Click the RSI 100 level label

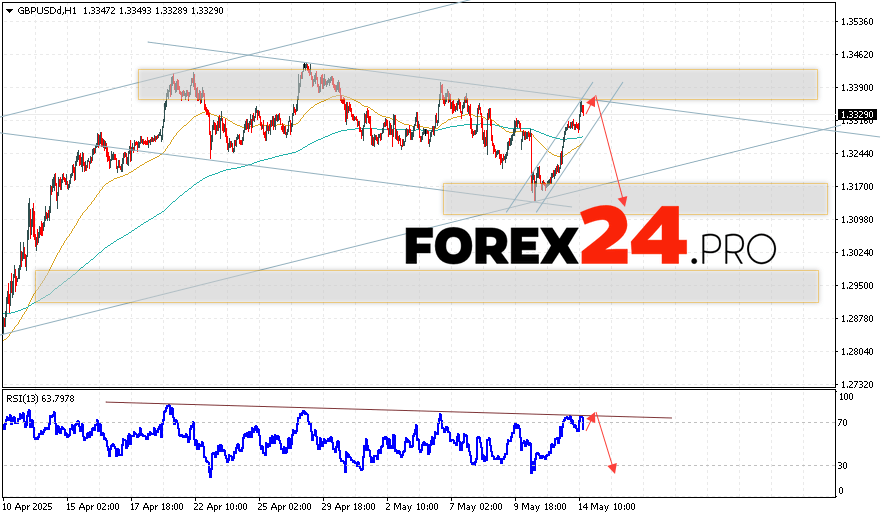coord(846,397)
